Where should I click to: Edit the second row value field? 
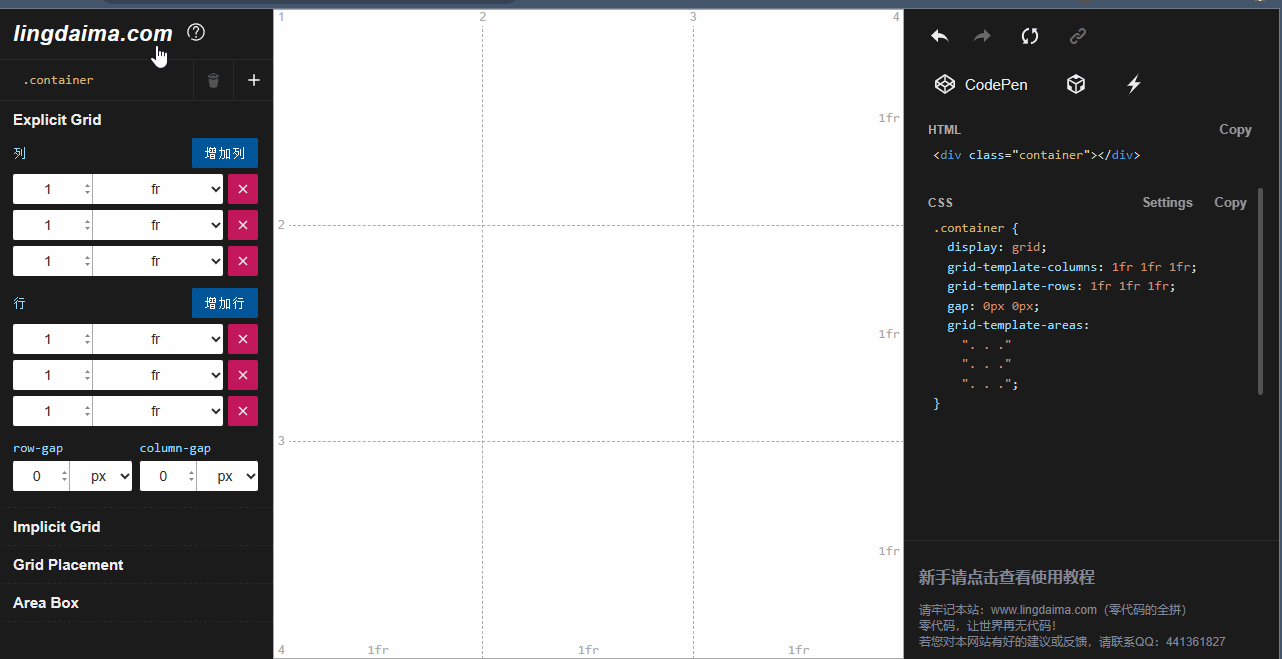pos(53,375)
